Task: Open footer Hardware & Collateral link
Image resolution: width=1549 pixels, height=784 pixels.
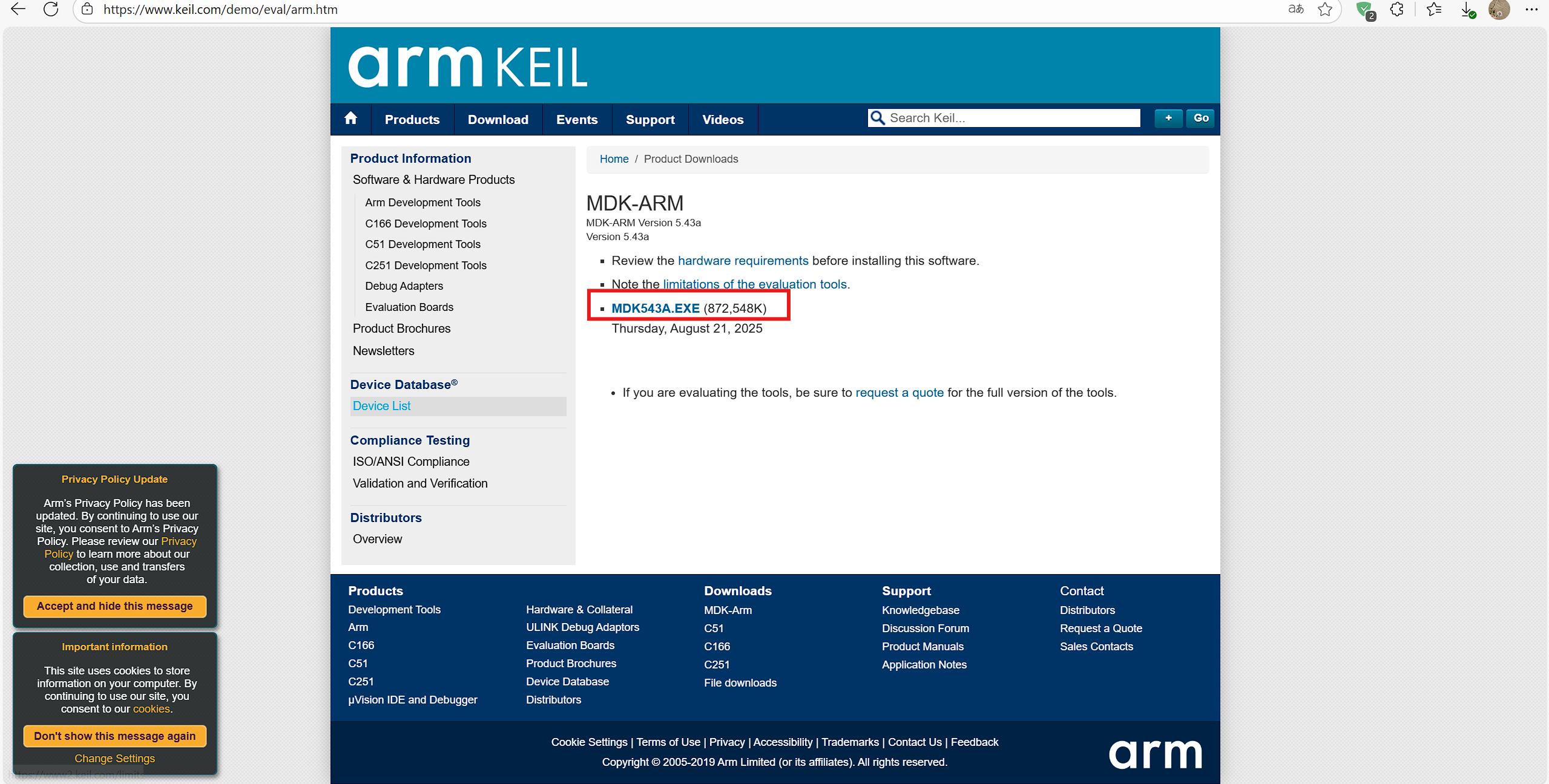Action: pyautogui.click(x=579, y=610)
